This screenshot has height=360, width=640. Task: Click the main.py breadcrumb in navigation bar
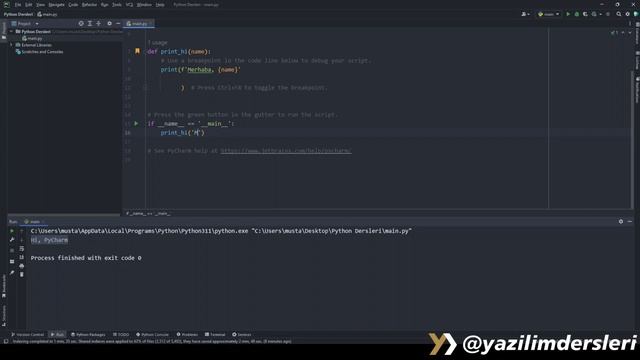pyautogui.click(x=47, y=14)
